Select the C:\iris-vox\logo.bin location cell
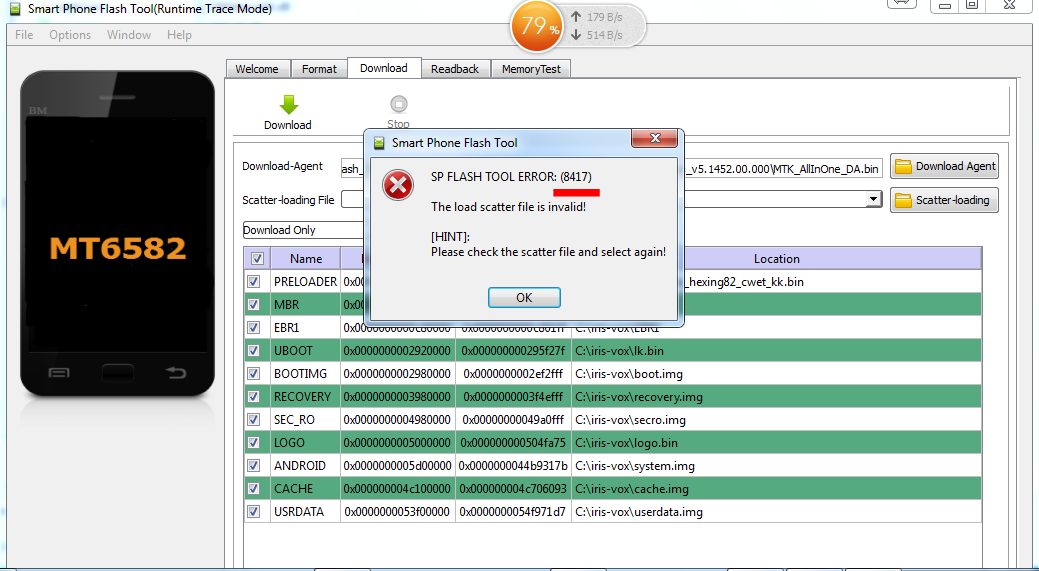The width and height of the screenshot is (1039, 571). click(777, 442)
